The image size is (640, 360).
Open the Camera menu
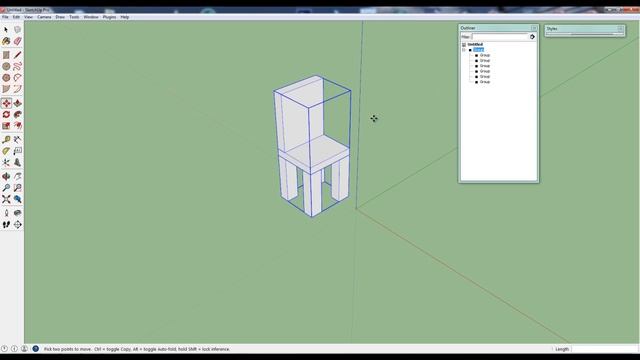tap(44, 17)
